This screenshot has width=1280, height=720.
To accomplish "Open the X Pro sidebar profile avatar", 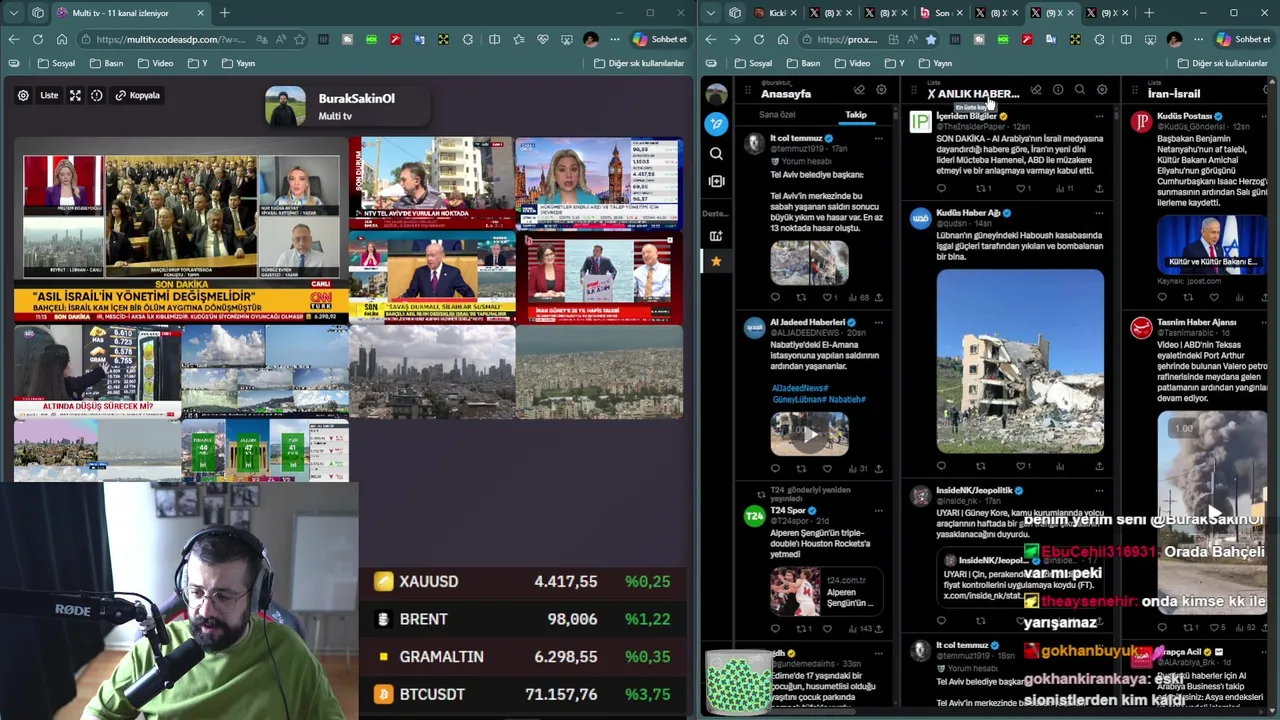I will (x=716, y=95).
